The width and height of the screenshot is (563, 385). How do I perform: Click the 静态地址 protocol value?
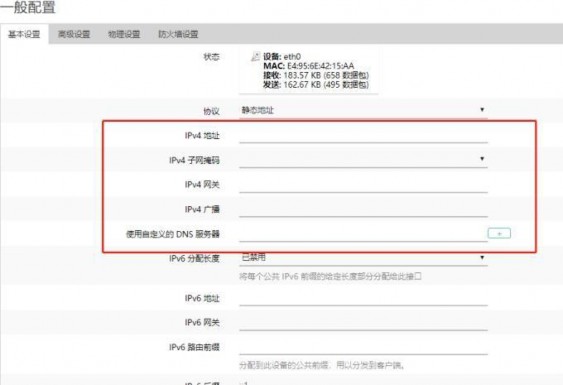(x=257, y=110)
